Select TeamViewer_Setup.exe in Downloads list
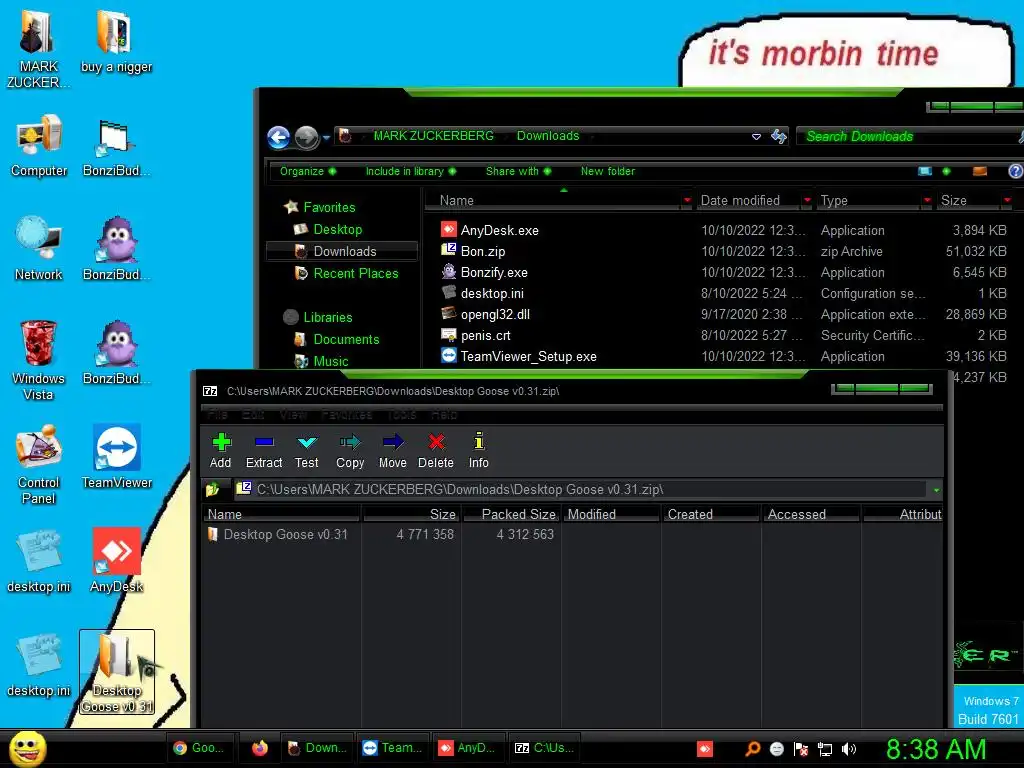Image resolution: width=1024 pixels, height=768 pixels. 528,357
